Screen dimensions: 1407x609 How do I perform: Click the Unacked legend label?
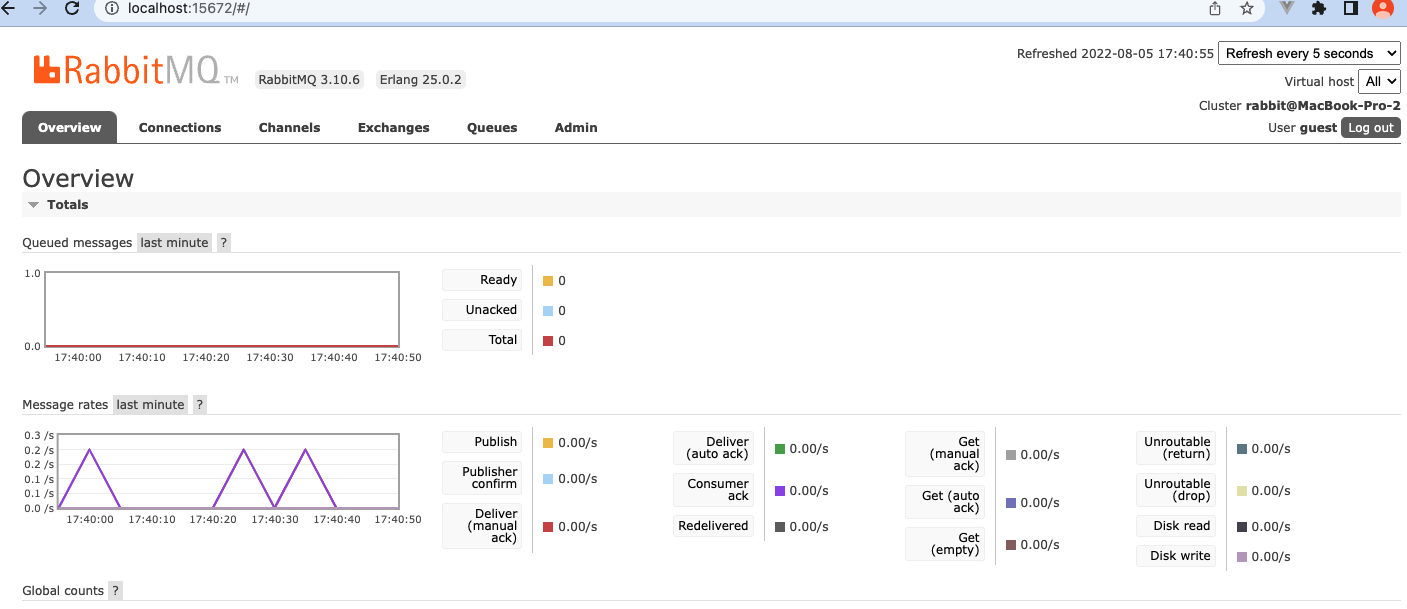[482, 311]
